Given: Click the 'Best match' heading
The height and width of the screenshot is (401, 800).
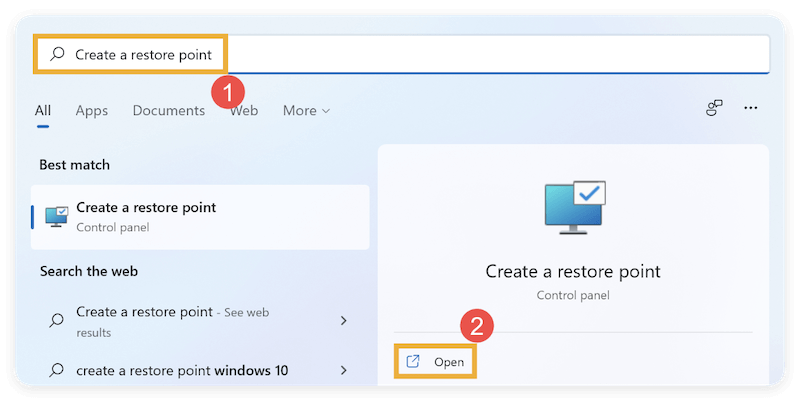Looking at the screenshot, I should pos(74,165).
